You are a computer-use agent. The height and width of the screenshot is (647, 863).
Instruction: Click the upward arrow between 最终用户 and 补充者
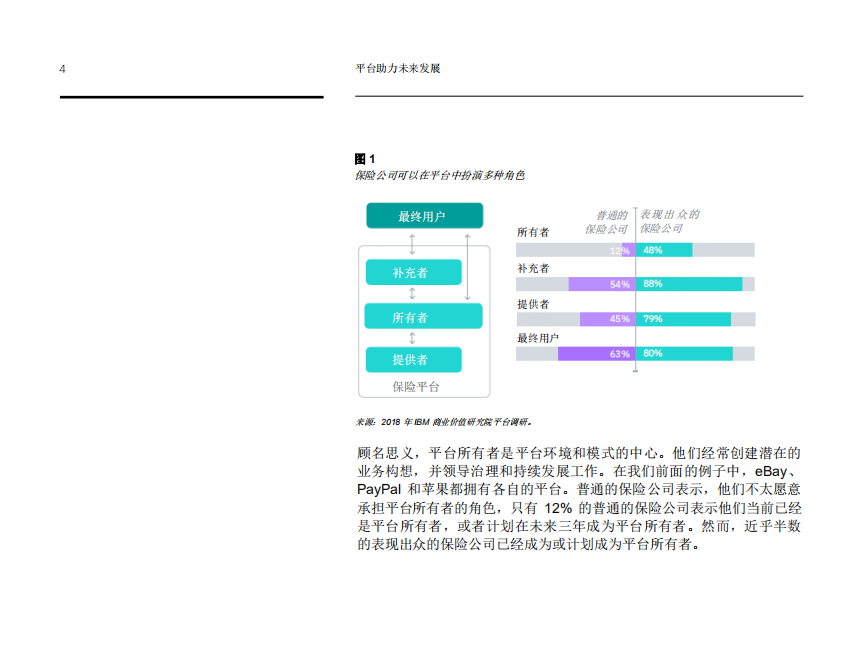(x=410, y=242)
